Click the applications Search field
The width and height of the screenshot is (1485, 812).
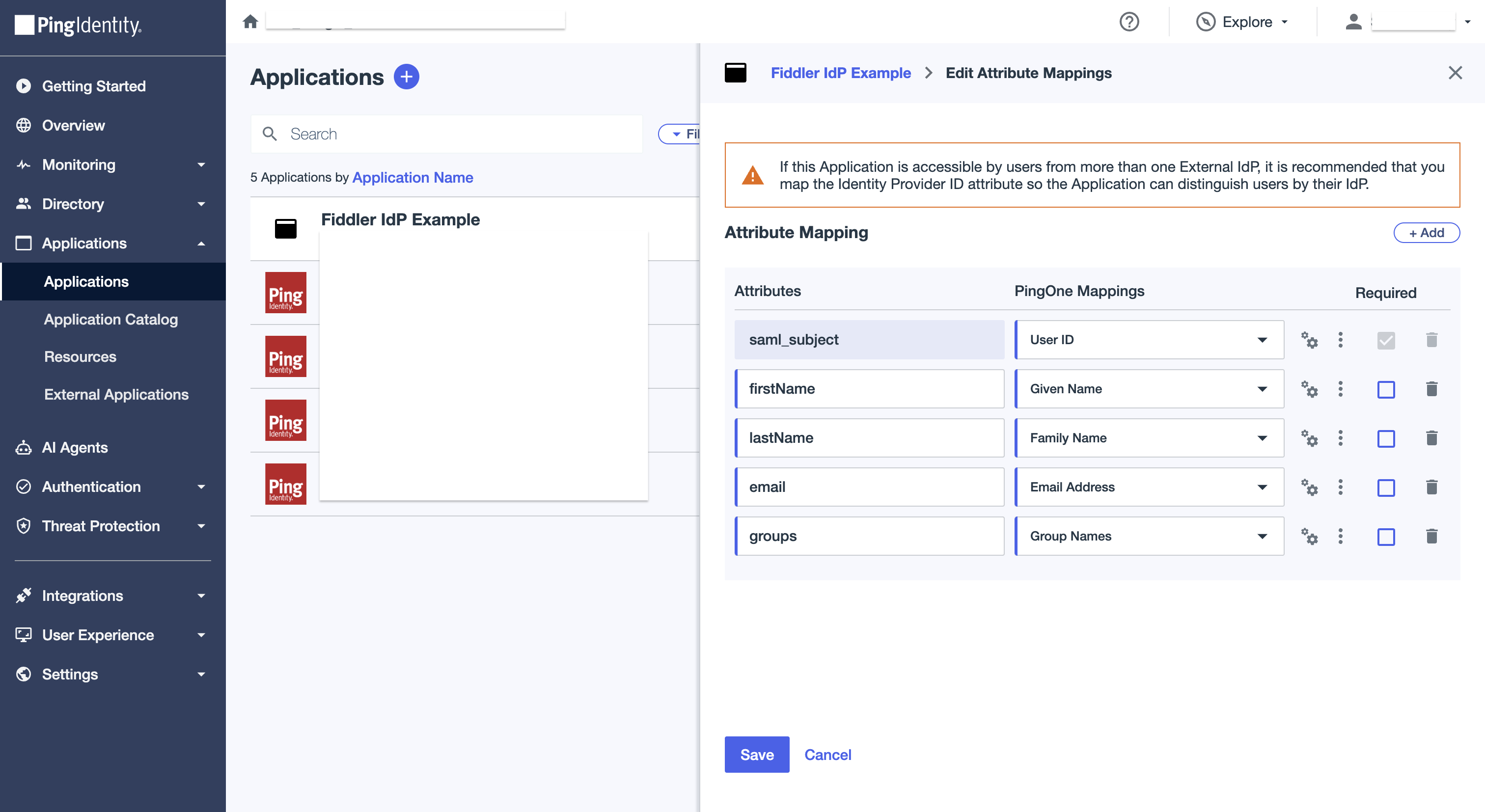[447, 135]
